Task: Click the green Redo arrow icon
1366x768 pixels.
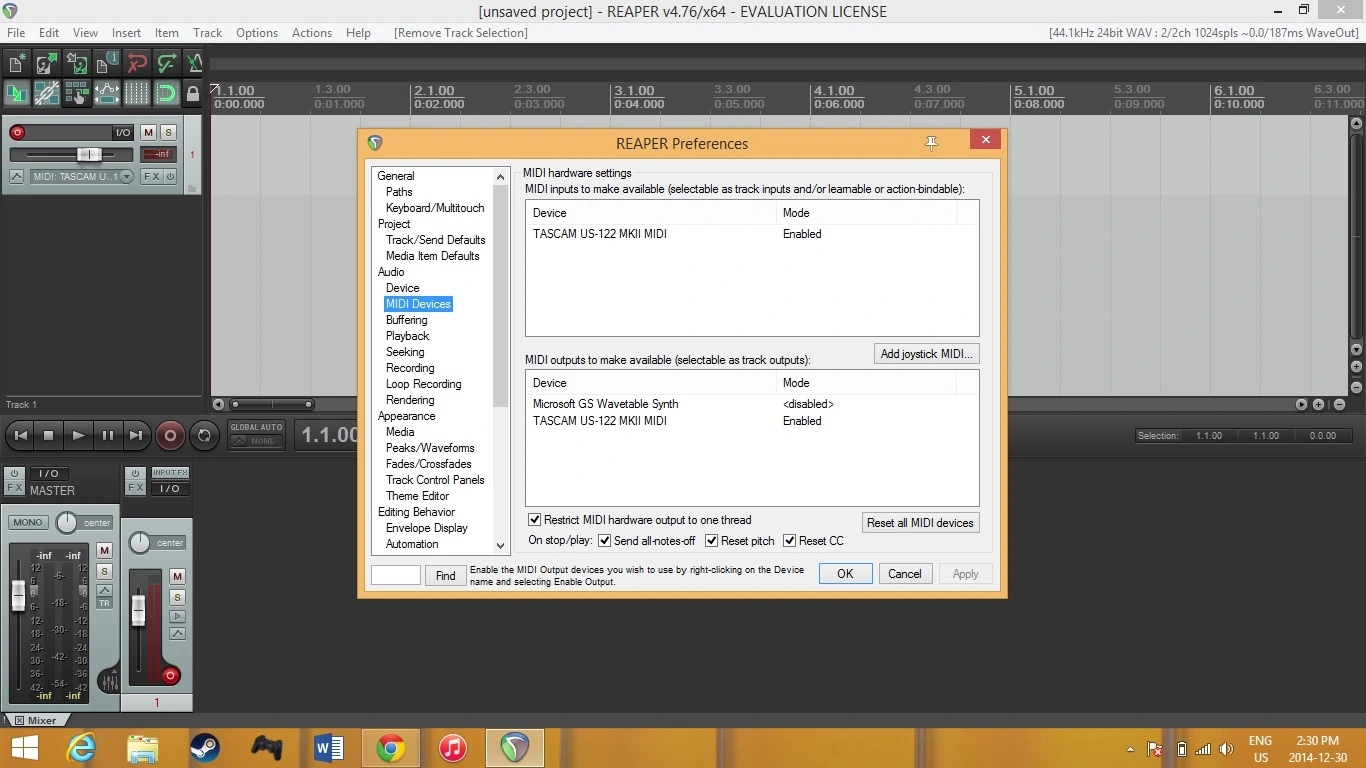Action: coord(167,63)
